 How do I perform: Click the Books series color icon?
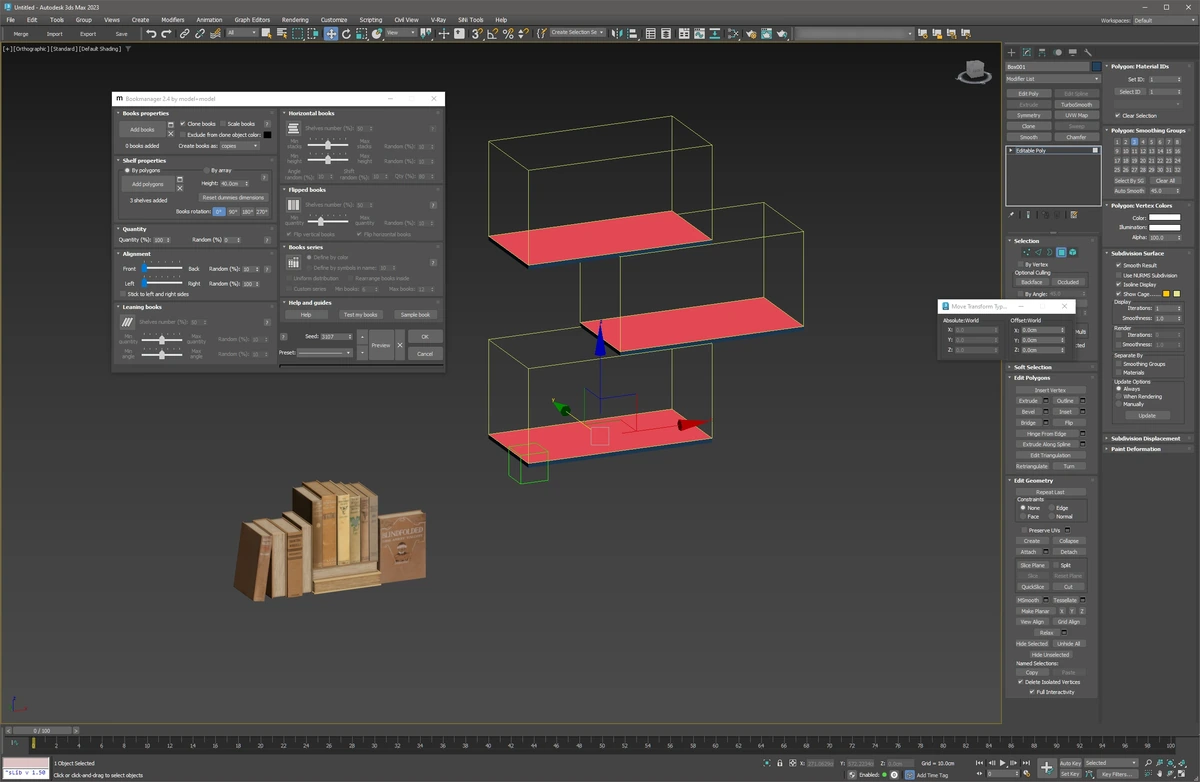pyautogui.click(x=294, y=262)
